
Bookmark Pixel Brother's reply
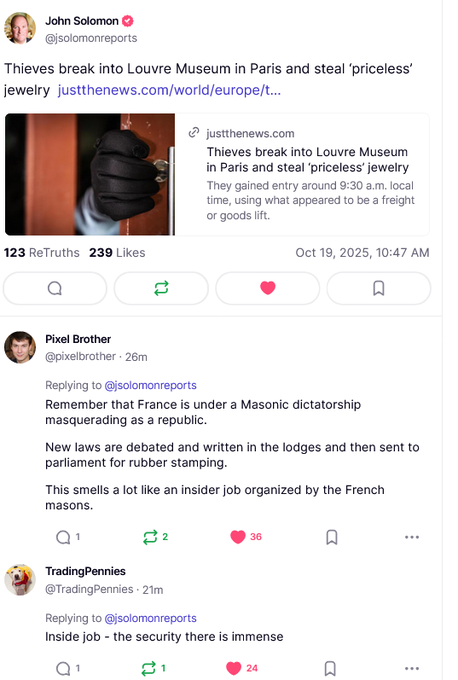332,537
